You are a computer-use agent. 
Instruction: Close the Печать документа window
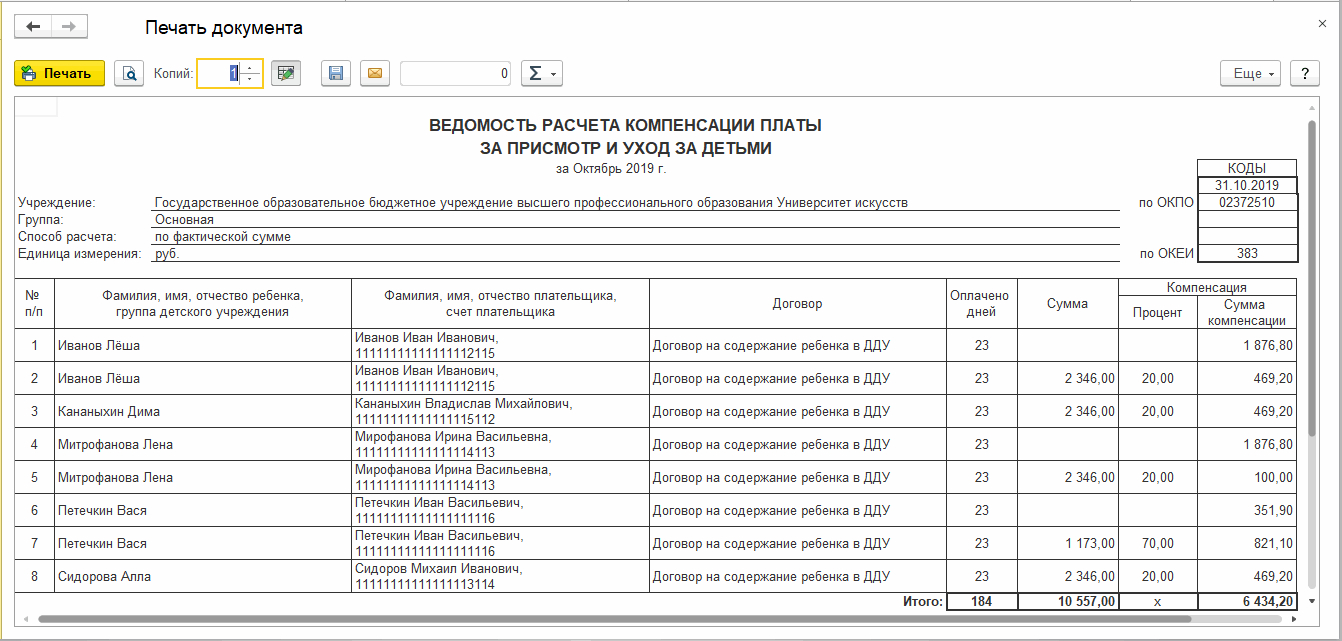1322,22
